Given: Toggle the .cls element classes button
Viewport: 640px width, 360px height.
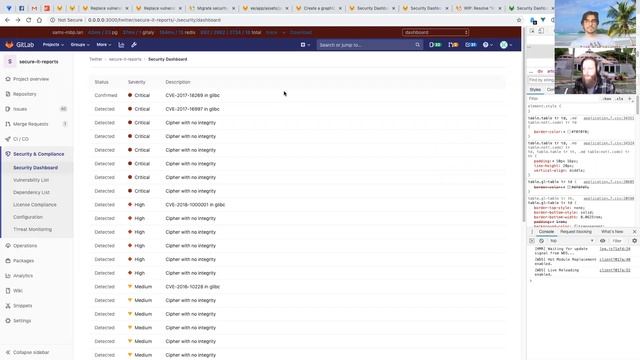Looking at the screenshot, I should click(x=620, y=99).
